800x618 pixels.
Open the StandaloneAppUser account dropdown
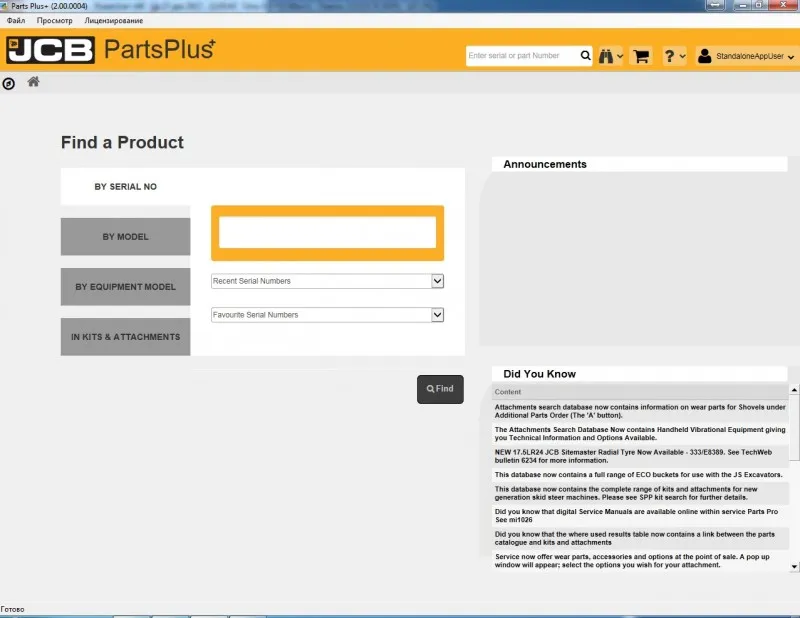[x=791, y=57]
